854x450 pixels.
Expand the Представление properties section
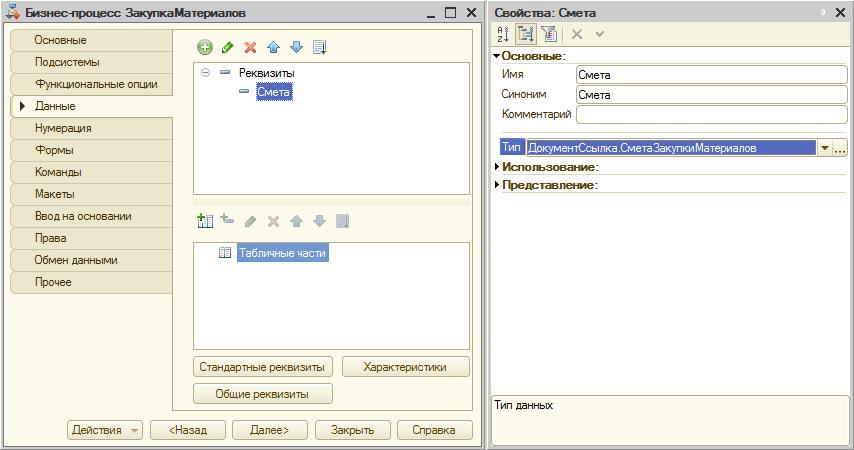(x=497, y=185)
